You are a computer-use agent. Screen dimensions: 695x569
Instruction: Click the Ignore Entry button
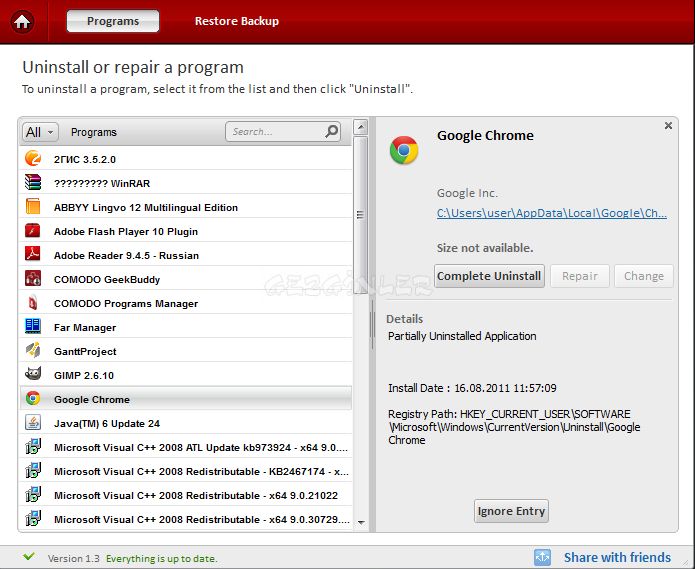511,511
